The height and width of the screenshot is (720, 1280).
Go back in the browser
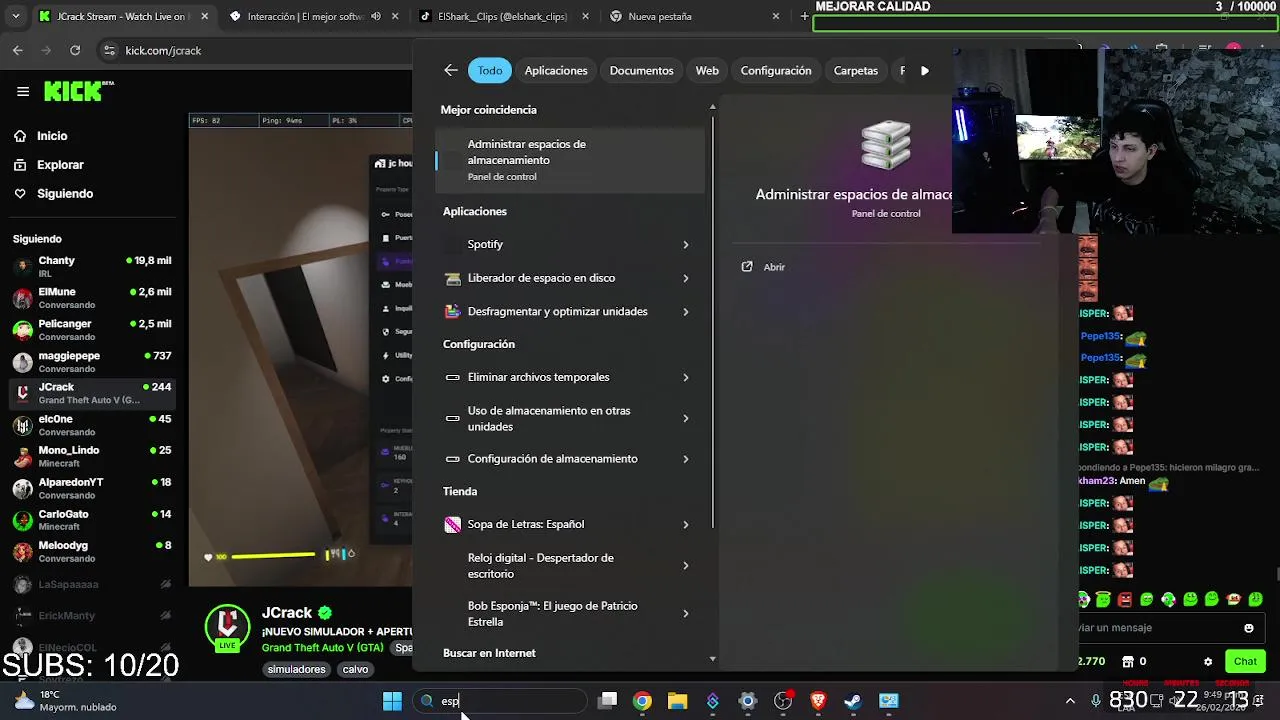click(x=18, y=50)
